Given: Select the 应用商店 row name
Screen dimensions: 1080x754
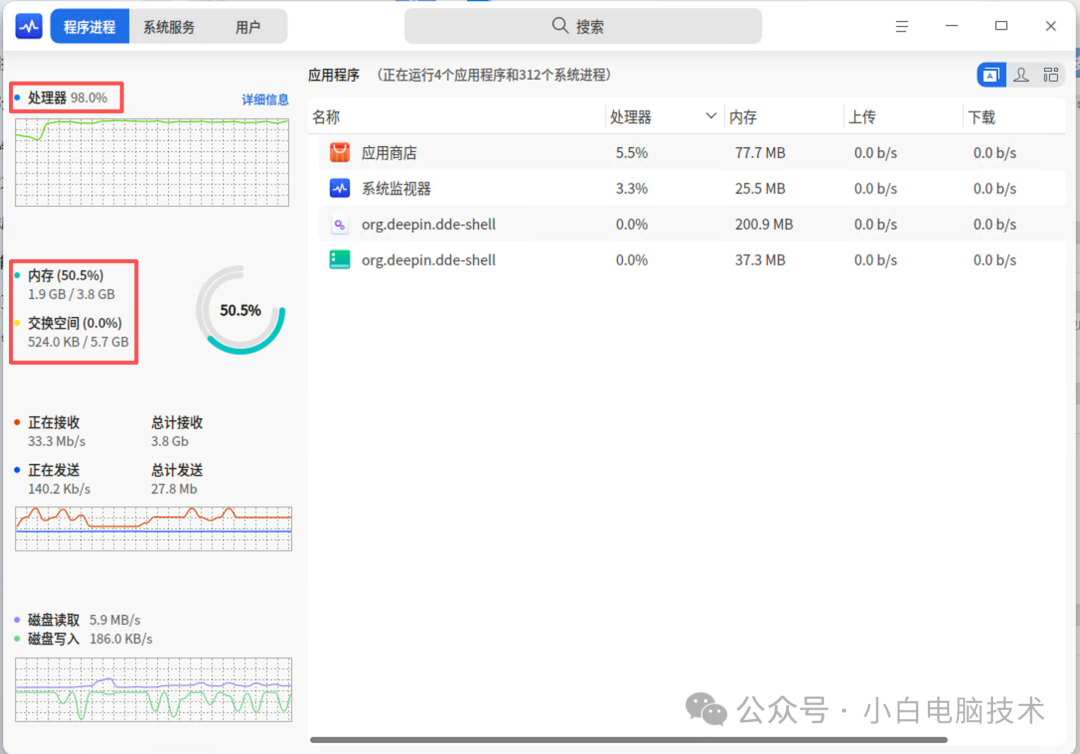Looking at the screenshot, I should 389,153.
